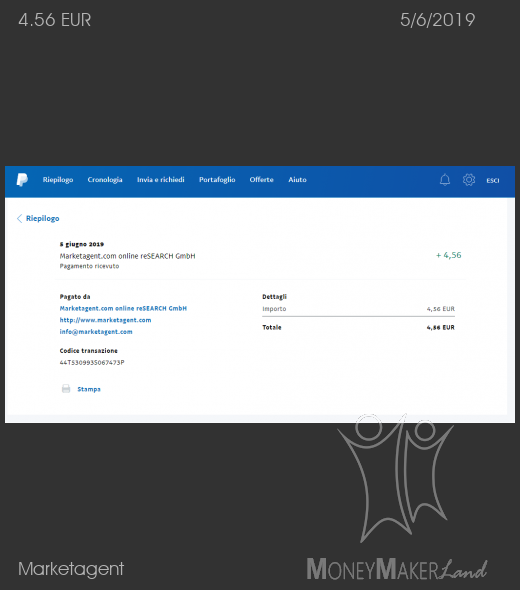The height and width of the screenshot is (590, 520).
Task: Select transaction code 44T53099350674​73P
Action: [x=92, y=362]
